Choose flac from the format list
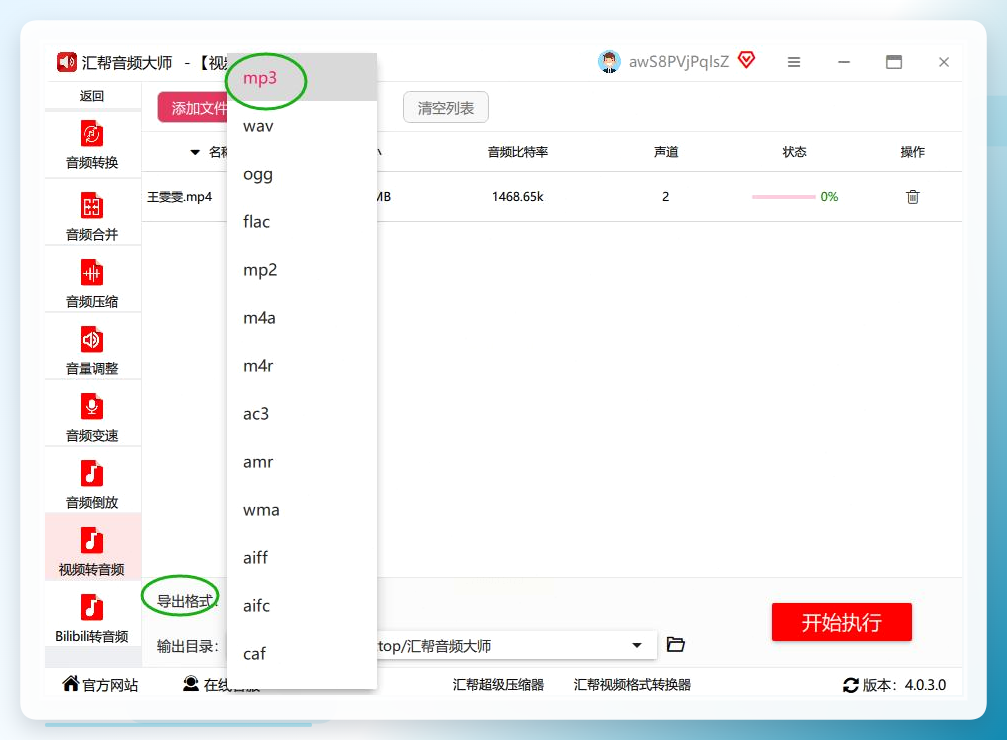This screenshot has height=740, width=1007. pos(302,222)
